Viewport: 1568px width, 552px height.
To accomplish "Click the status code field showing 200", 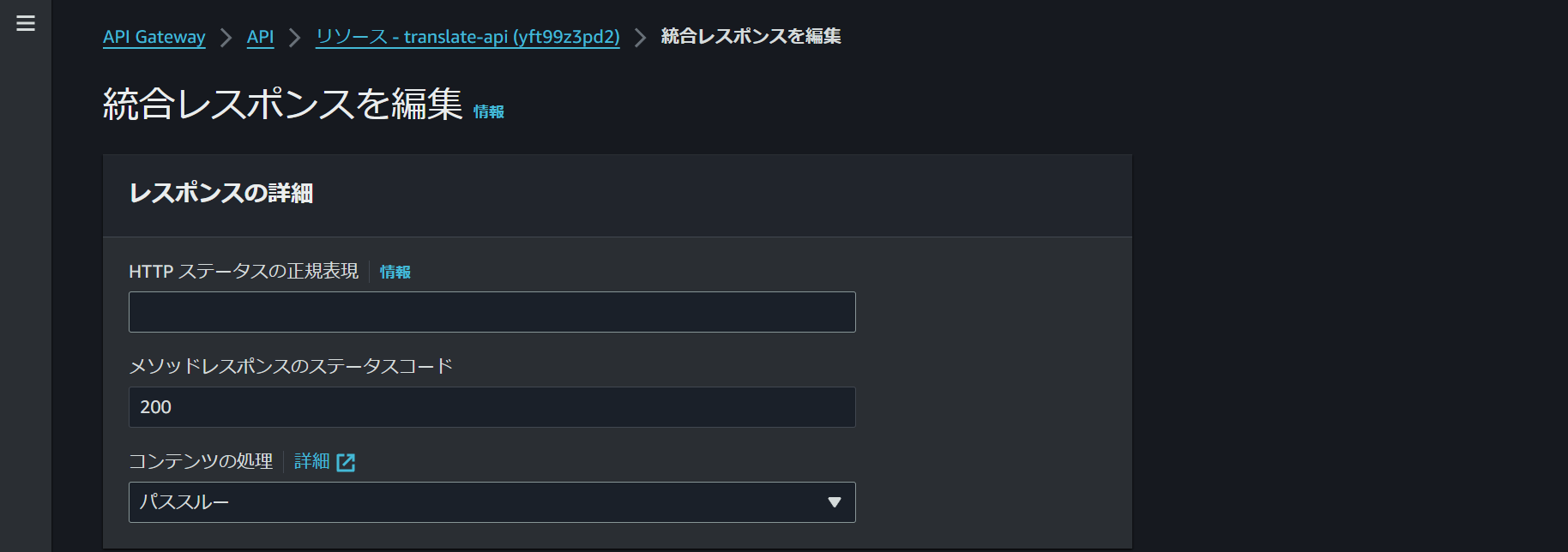I will (x=492, y=407).
